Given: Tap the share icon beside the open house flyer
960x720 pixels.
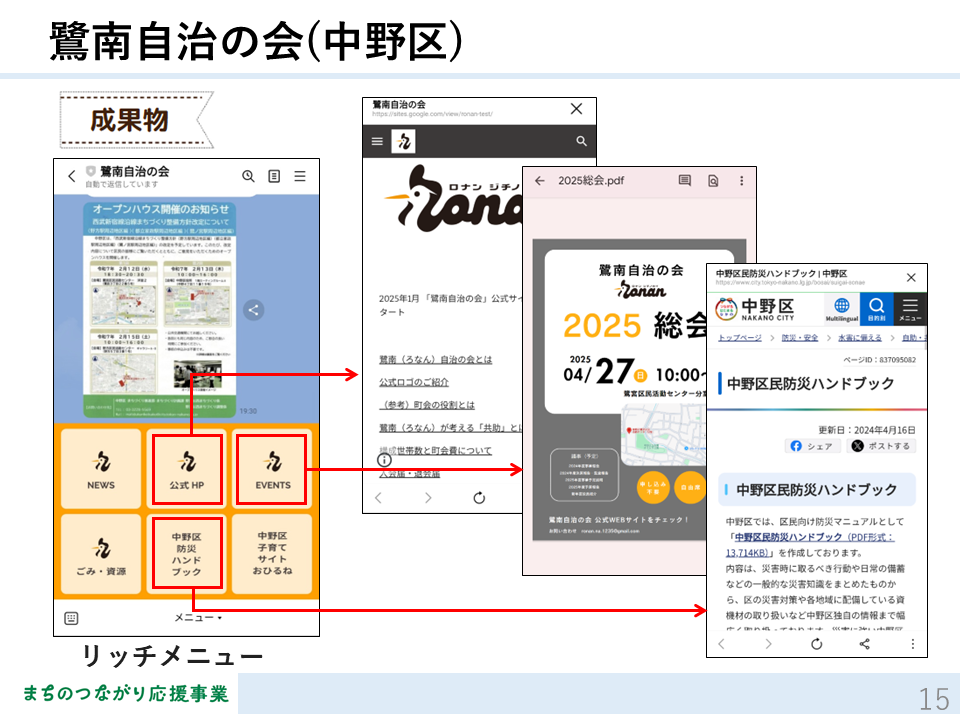Looking at the screenshot, I should (x=254, y=310).
